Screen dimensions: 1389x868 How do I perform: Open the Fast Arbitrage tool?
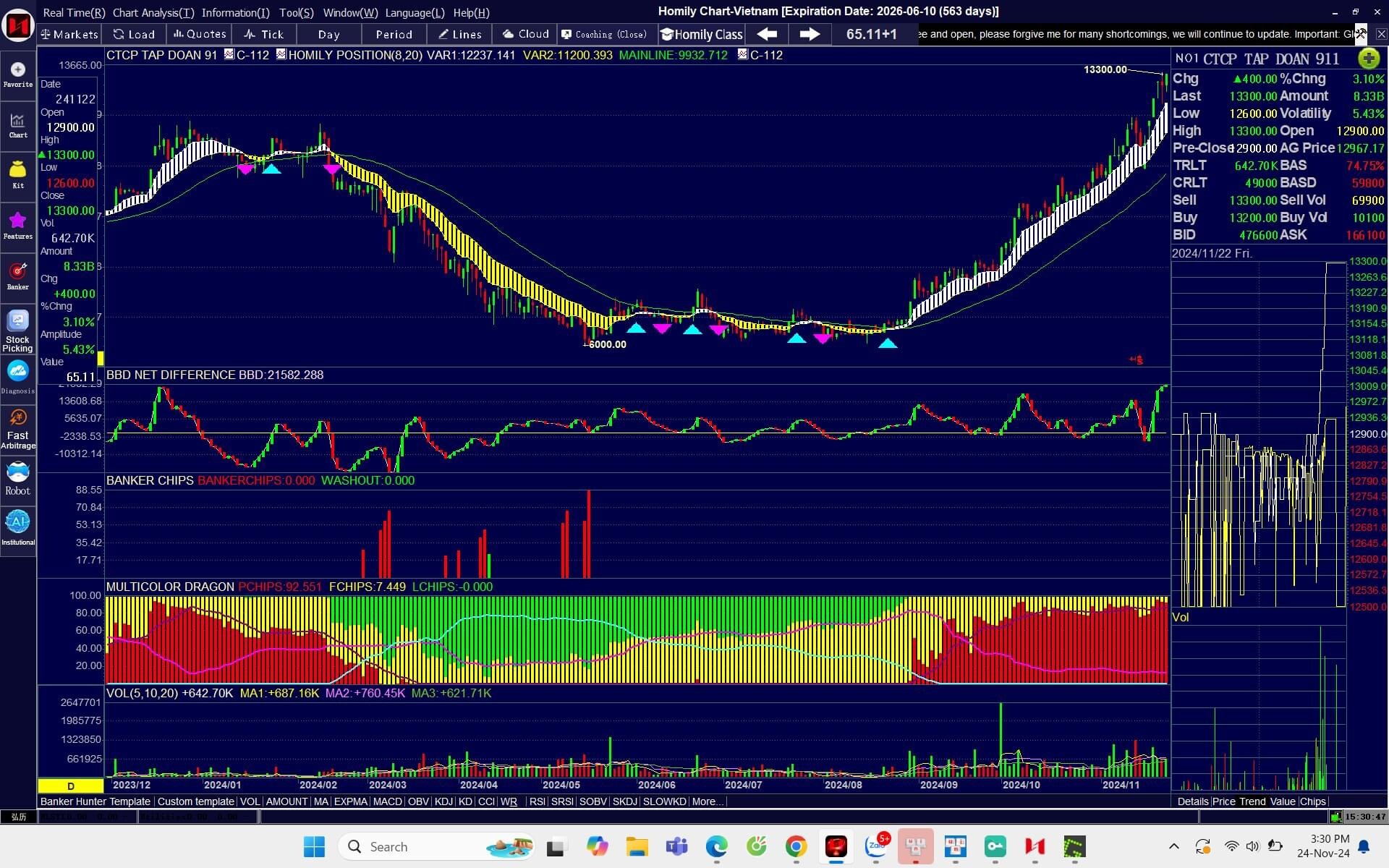(x=18, y=429)
